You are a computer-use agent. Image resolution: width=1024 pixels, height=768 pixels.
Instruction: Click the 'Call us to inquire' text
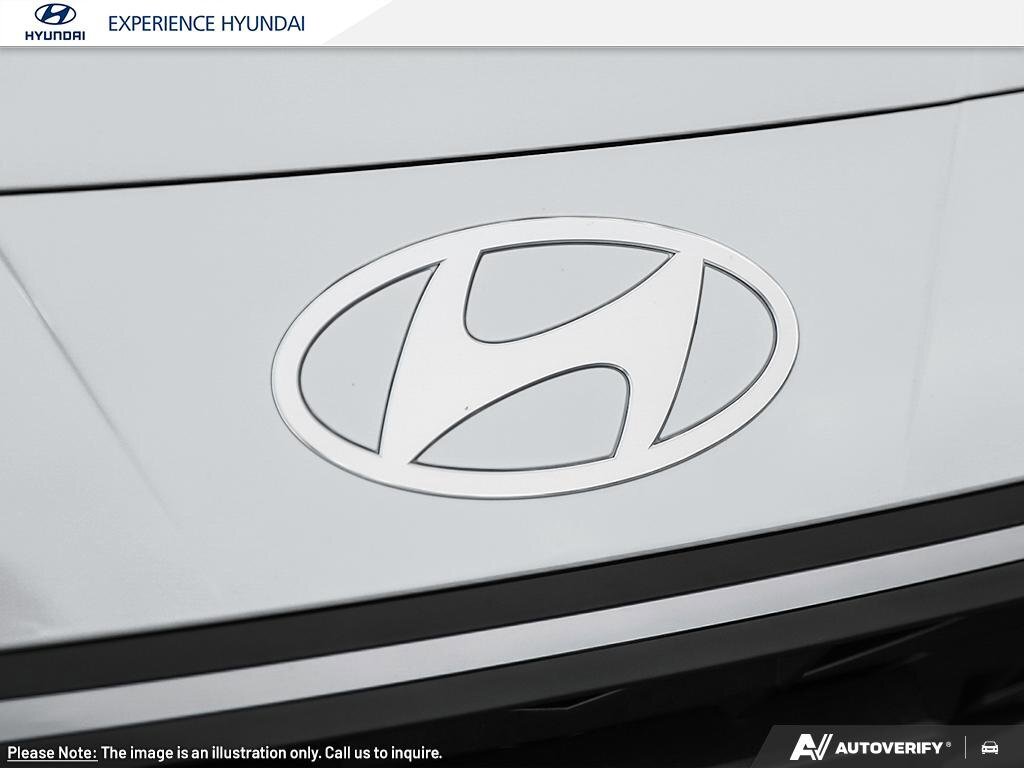386,753
